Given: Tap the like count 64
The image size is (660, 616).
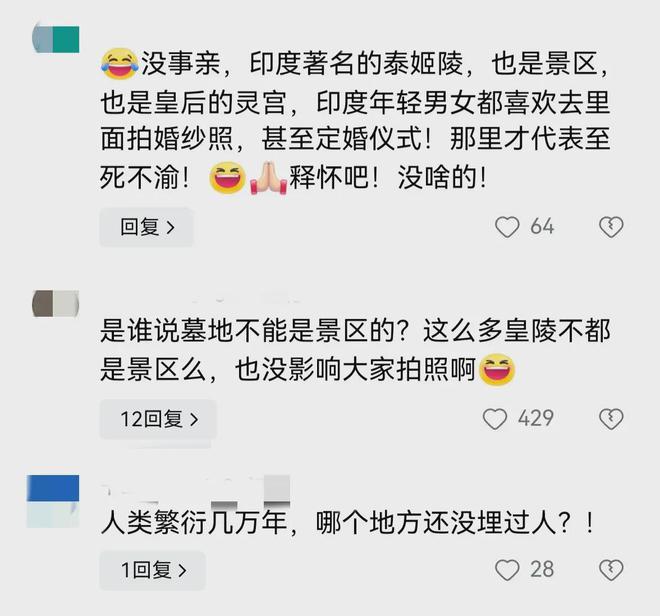Looking at the screenshot, I should (x=542, y=227).
